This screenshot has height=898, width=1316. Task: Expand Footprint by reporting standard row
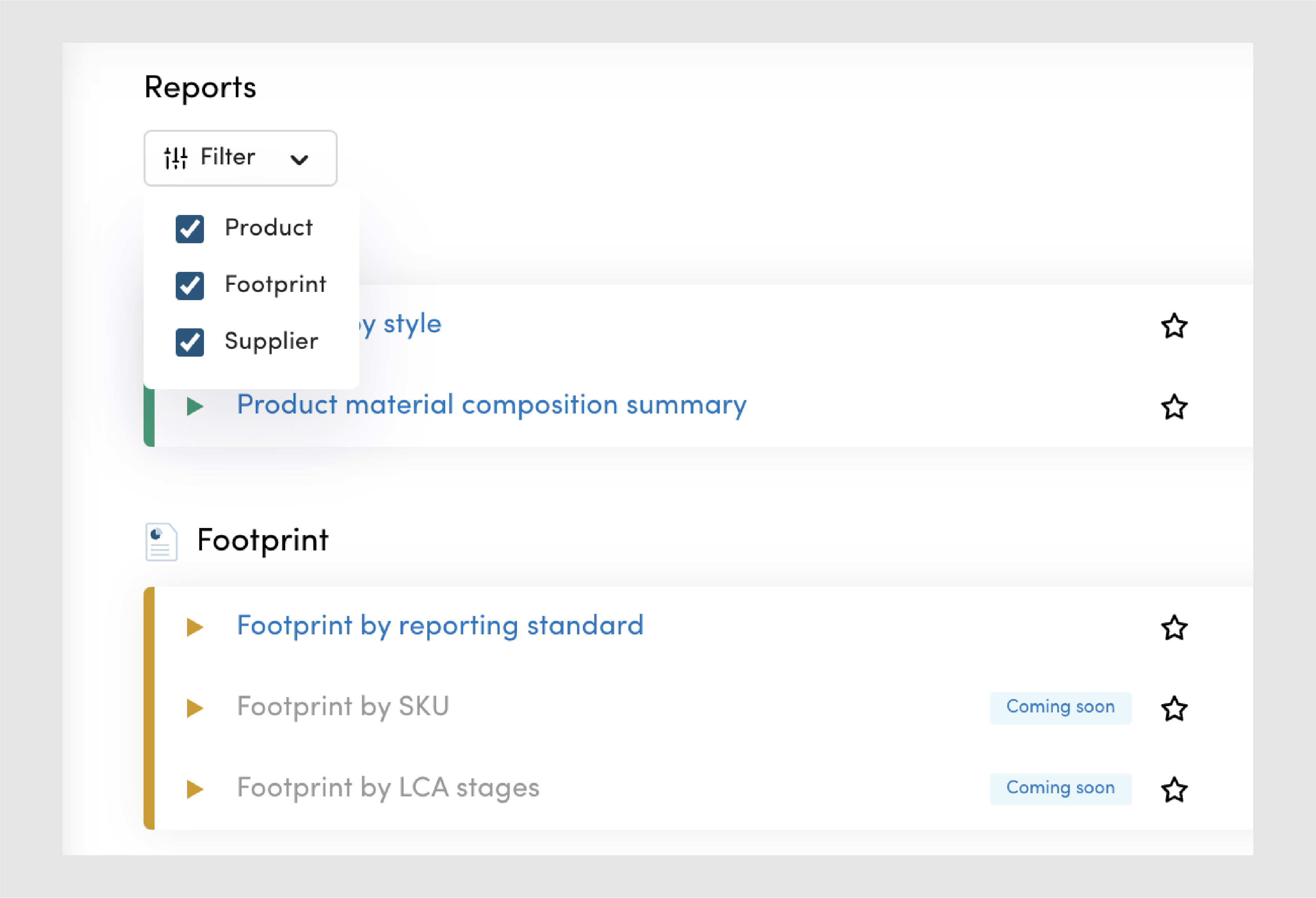click(x=195, y=627)
